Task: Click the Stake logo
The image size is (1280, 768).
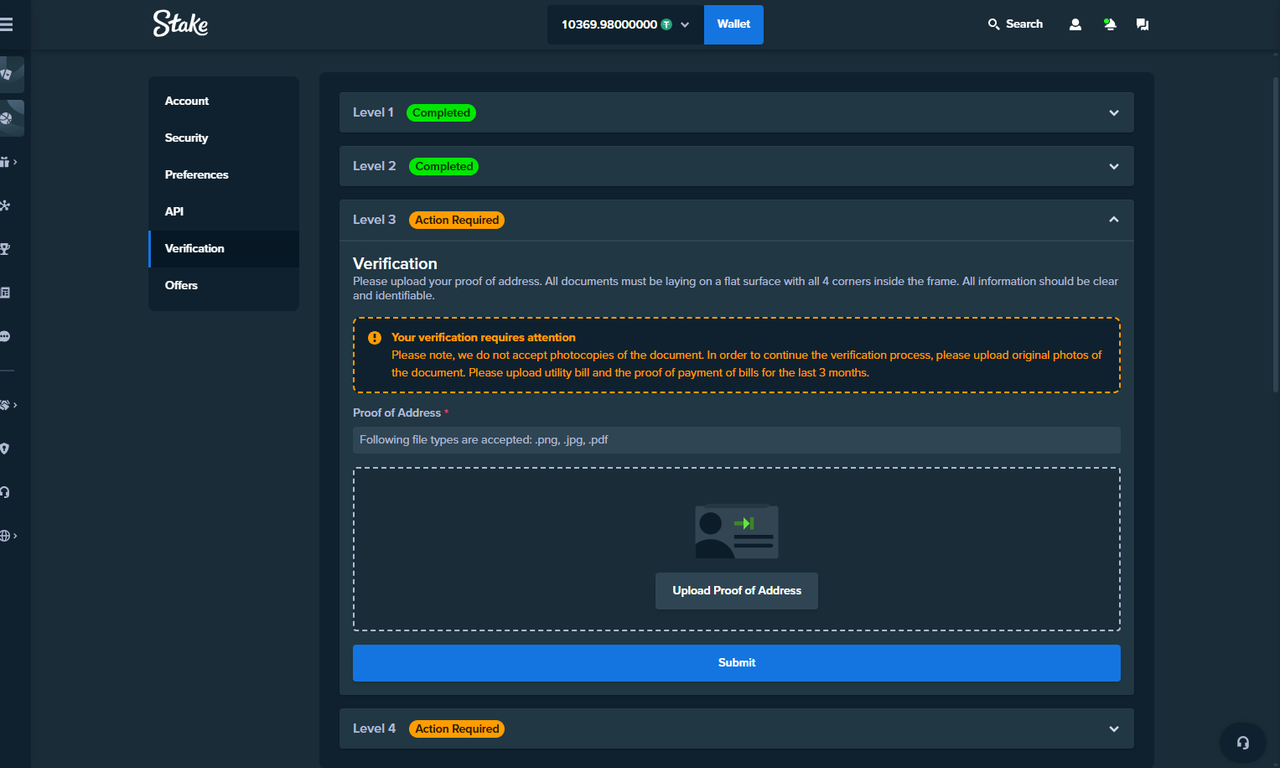Action: (x=180, y=23)
